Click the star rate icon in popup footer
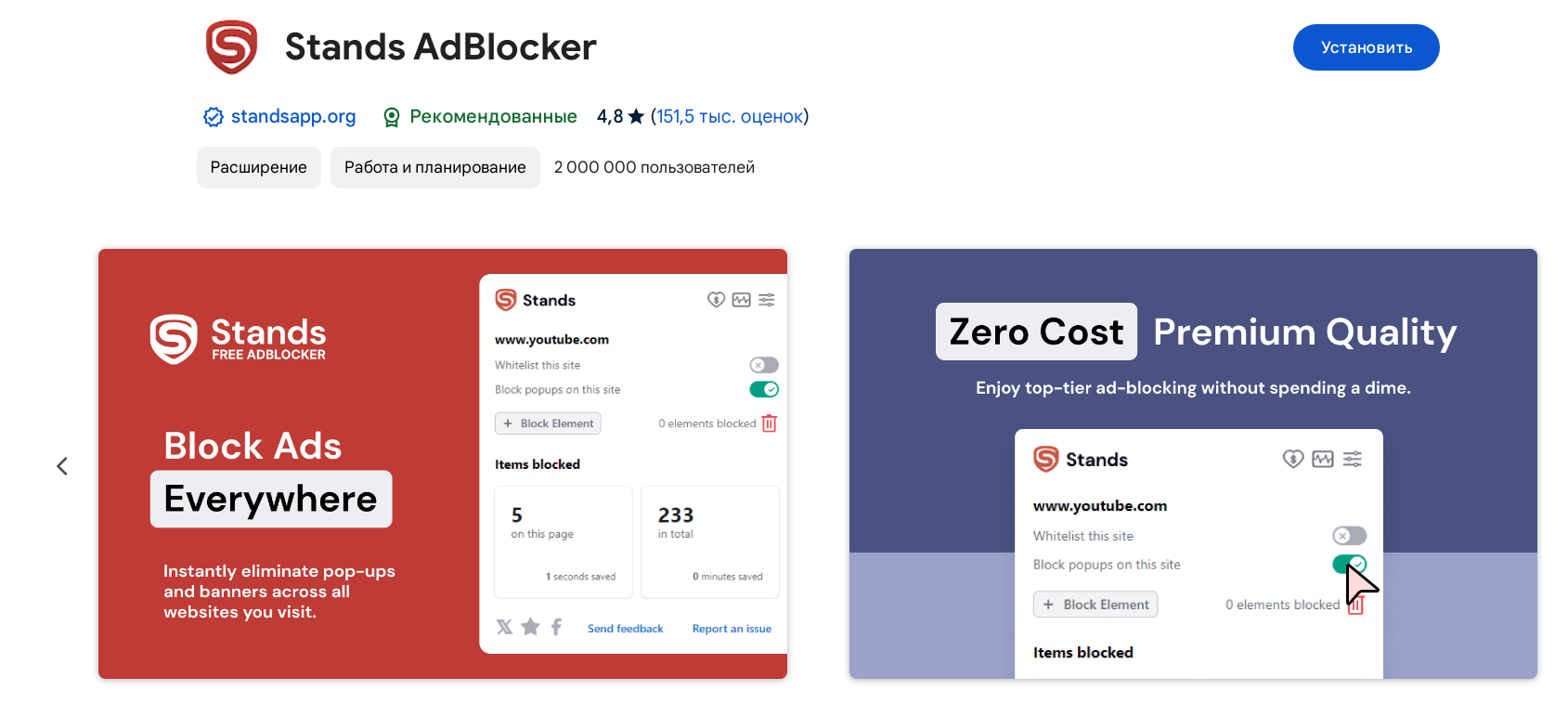The image size is (1568, 703). pyautogui.click(x=530, y=627)
